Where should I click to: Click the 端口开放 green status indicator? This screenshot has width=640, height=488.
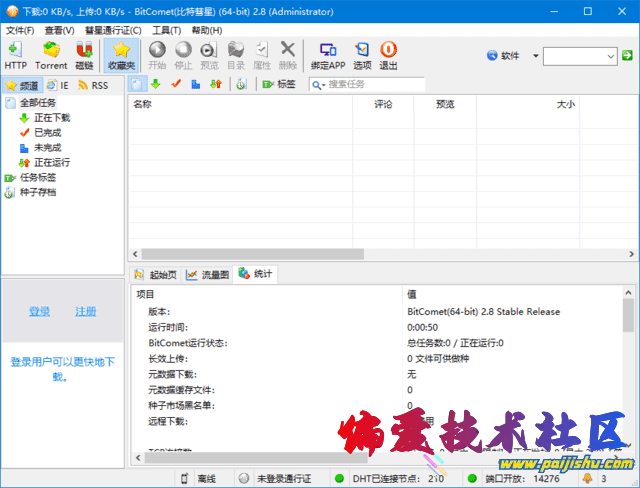point(472,478)
